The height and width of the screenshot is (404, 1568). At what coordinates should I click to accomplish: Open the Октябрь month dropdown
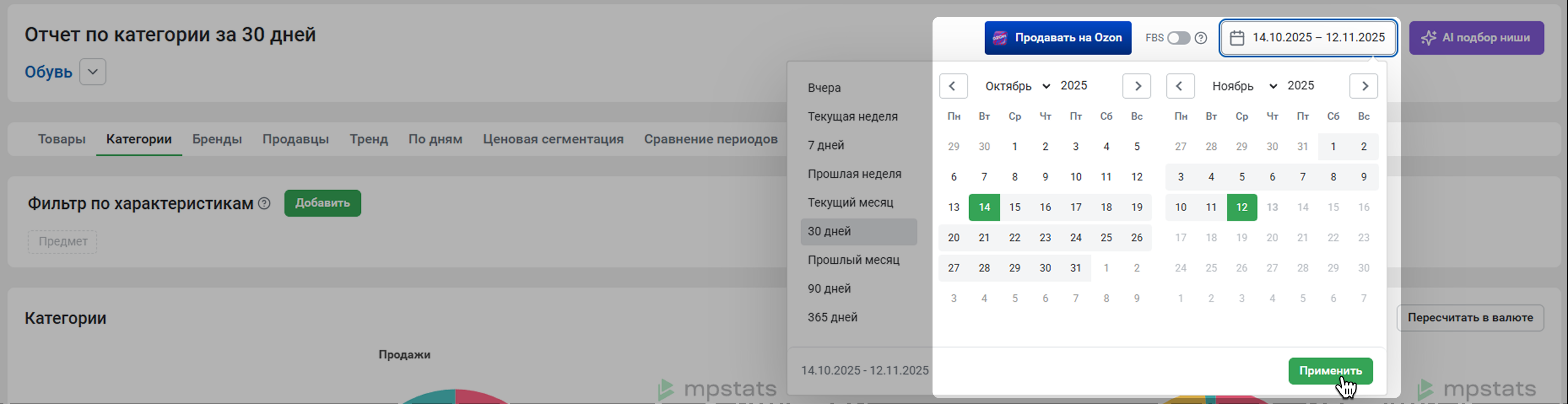1017,86
